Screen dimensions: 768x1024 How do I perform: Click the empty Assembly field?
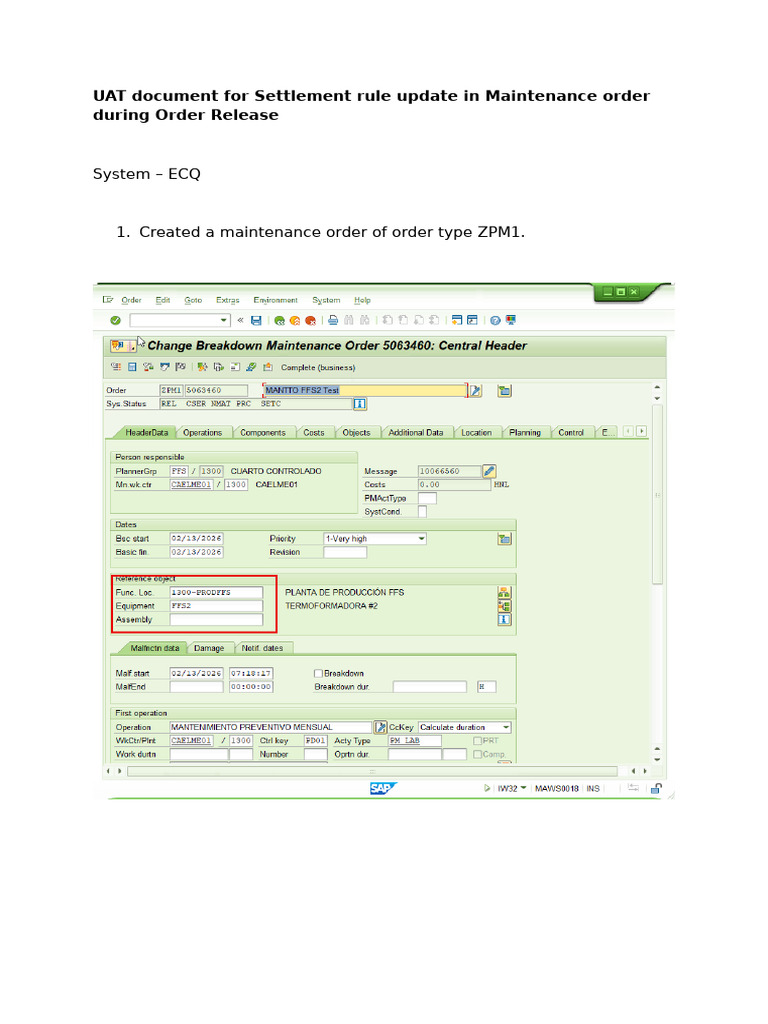(216, 620)
